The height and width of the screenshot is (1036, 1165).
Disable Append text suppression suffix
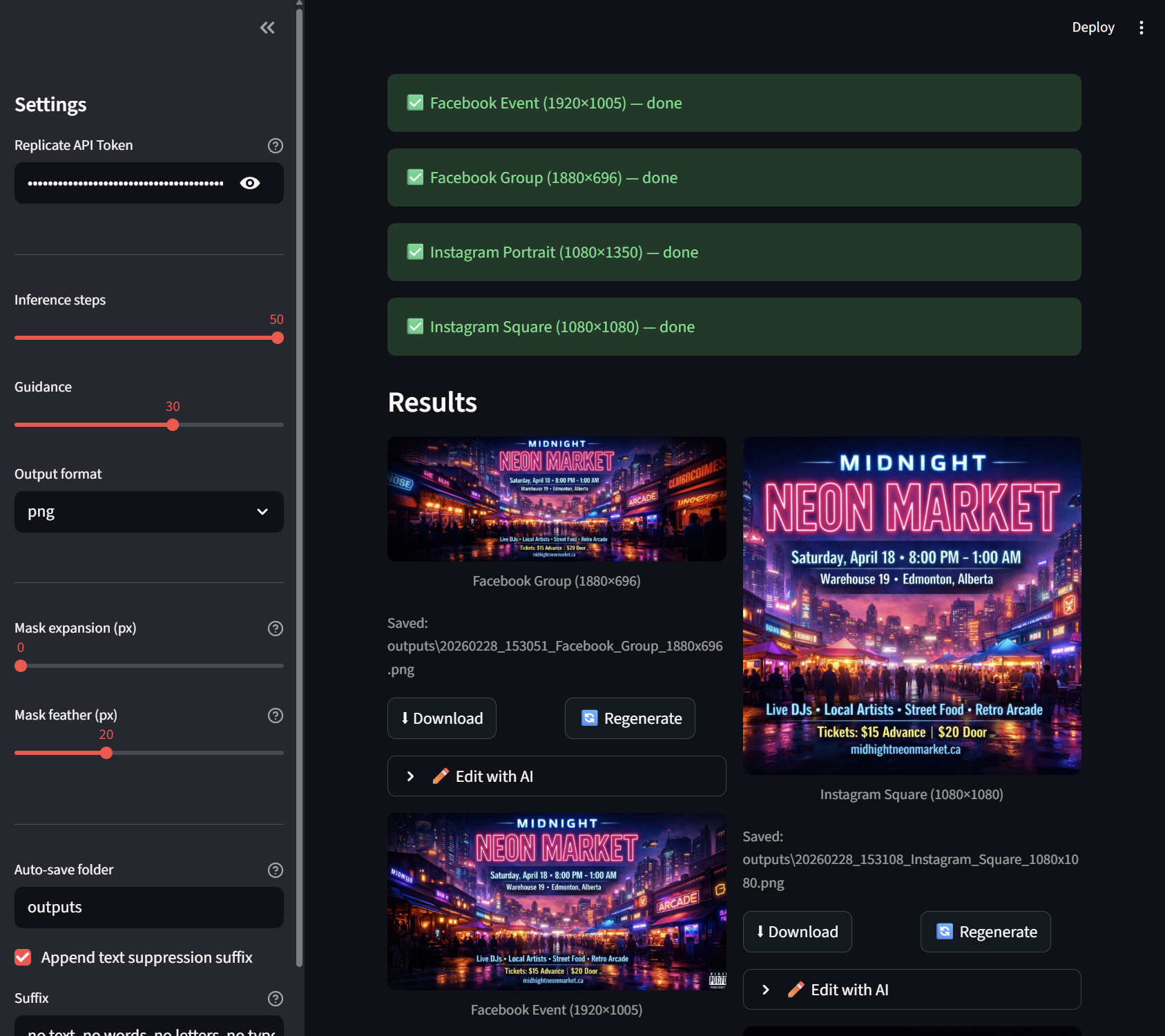pos(23,957)
